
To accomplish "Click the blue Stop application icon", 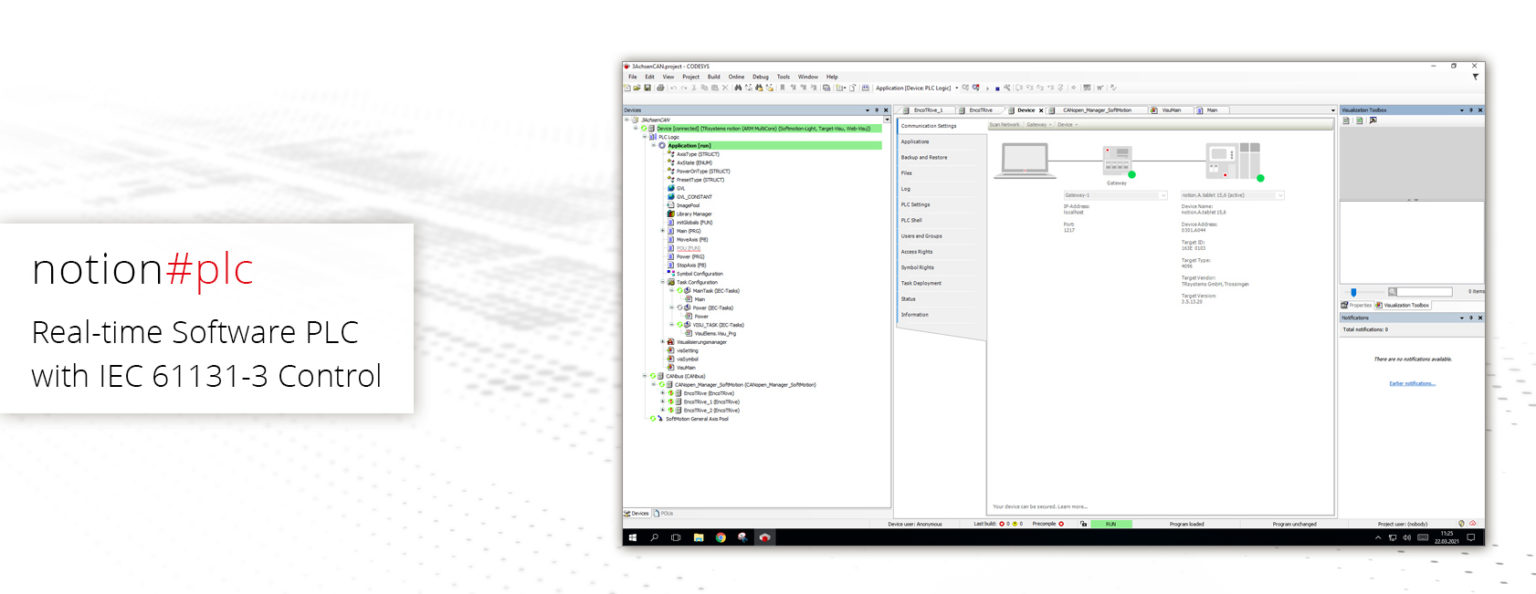I will (997, 88).
